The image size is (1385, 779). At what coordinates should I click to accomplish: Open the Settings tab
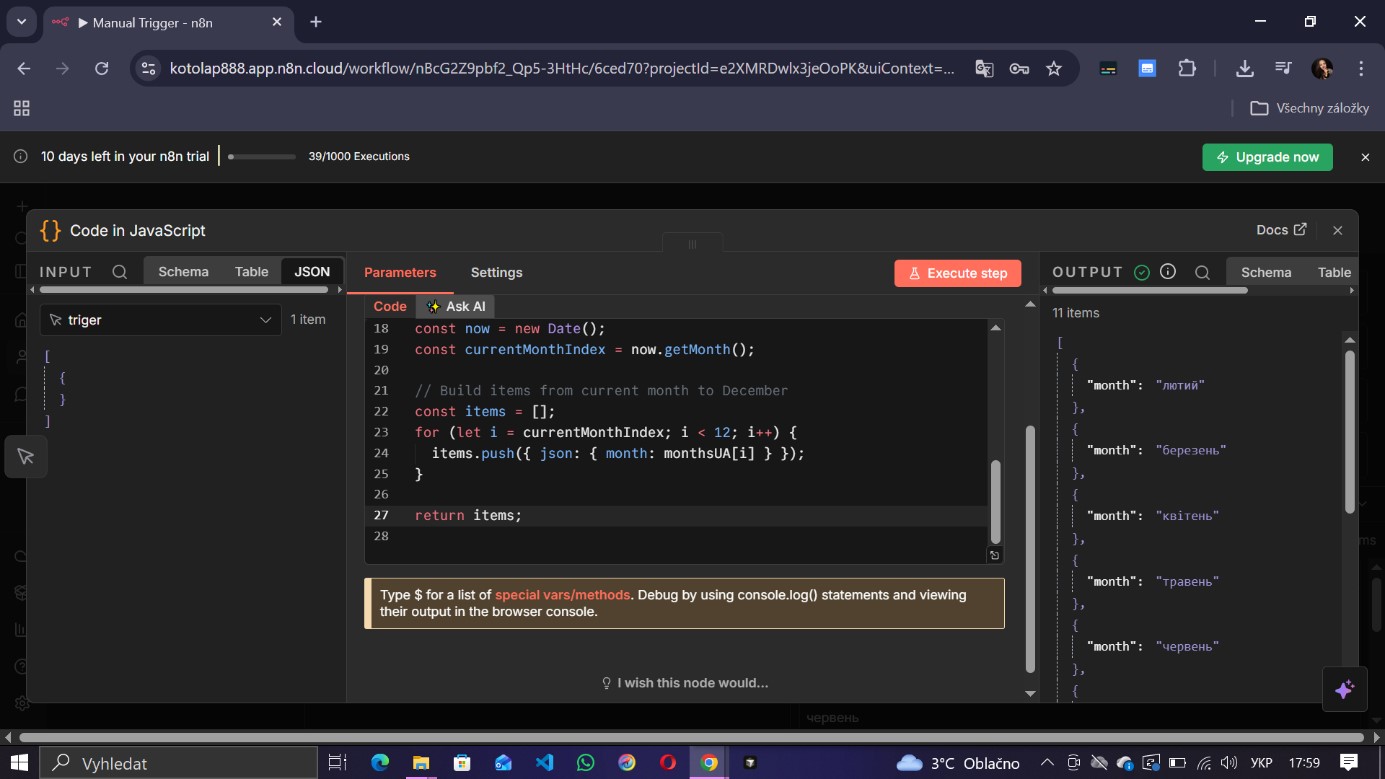point(497,272)
